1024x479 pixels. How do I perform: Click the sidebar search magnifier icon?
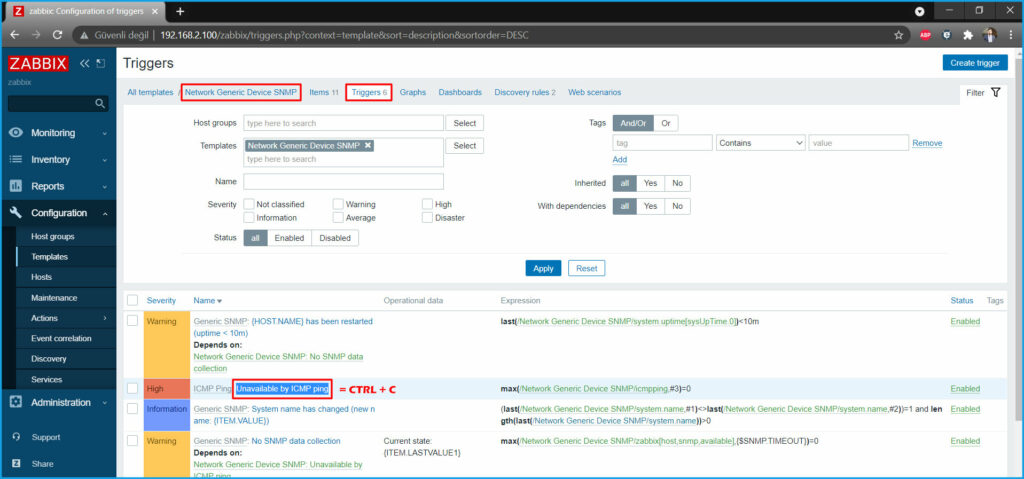(x=100, y=103)
